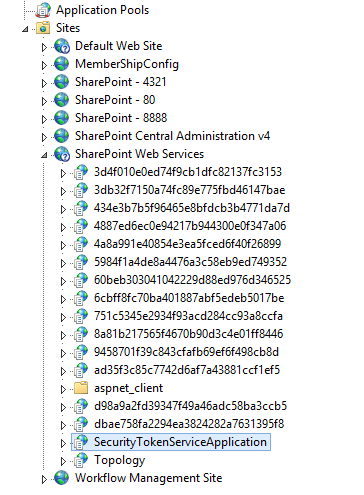Select application ad35f3c85c7742d6af7a43881ccf1ef5 text
Screen dimensions: 364x495
[187, 370]
